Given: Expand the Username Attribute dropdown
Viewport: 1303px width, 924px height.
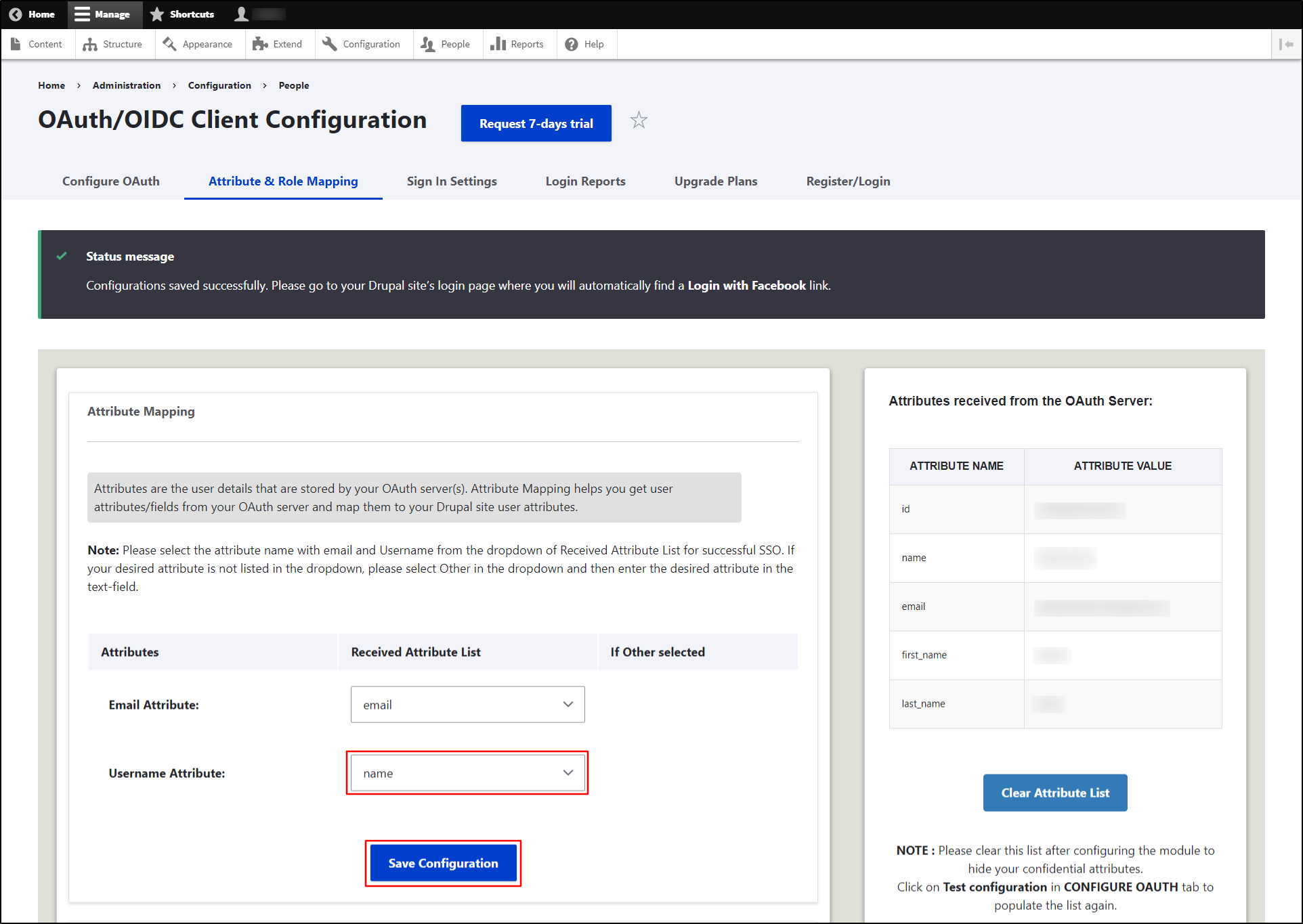Looking at the screenshot, I should coord(467,773).
